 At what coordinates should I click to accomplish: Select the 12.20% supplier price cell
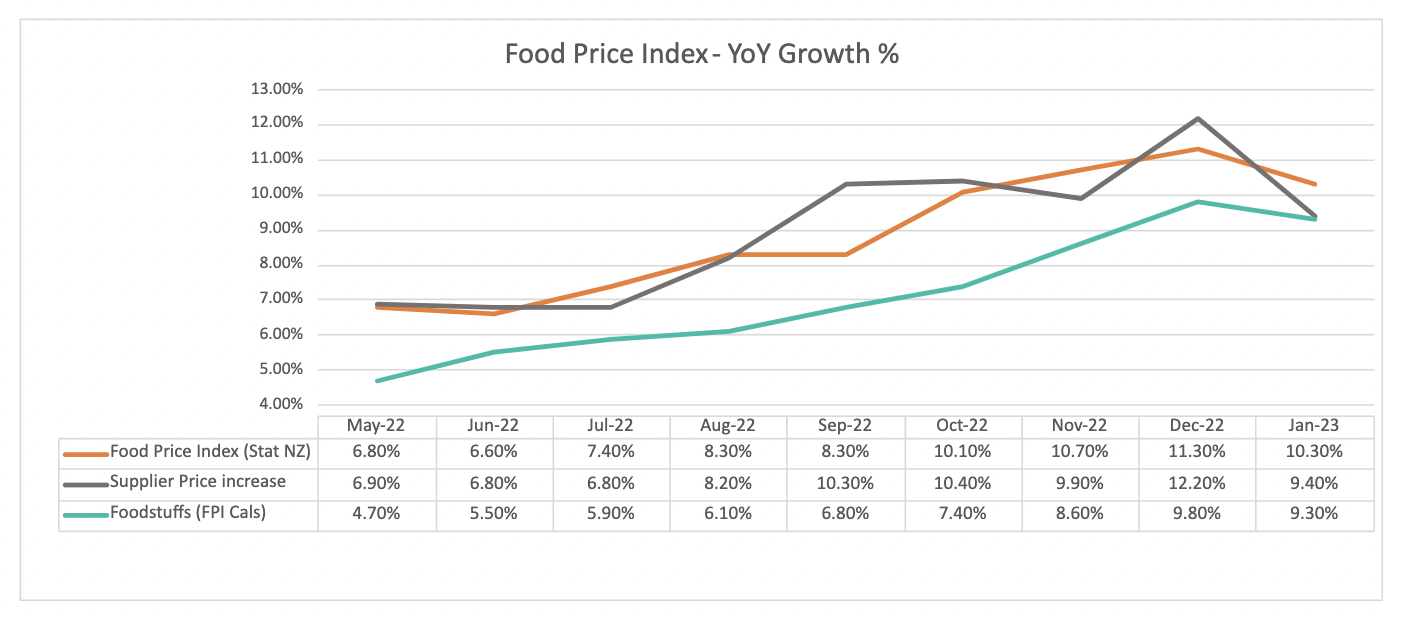click(x=1198, y=483)
